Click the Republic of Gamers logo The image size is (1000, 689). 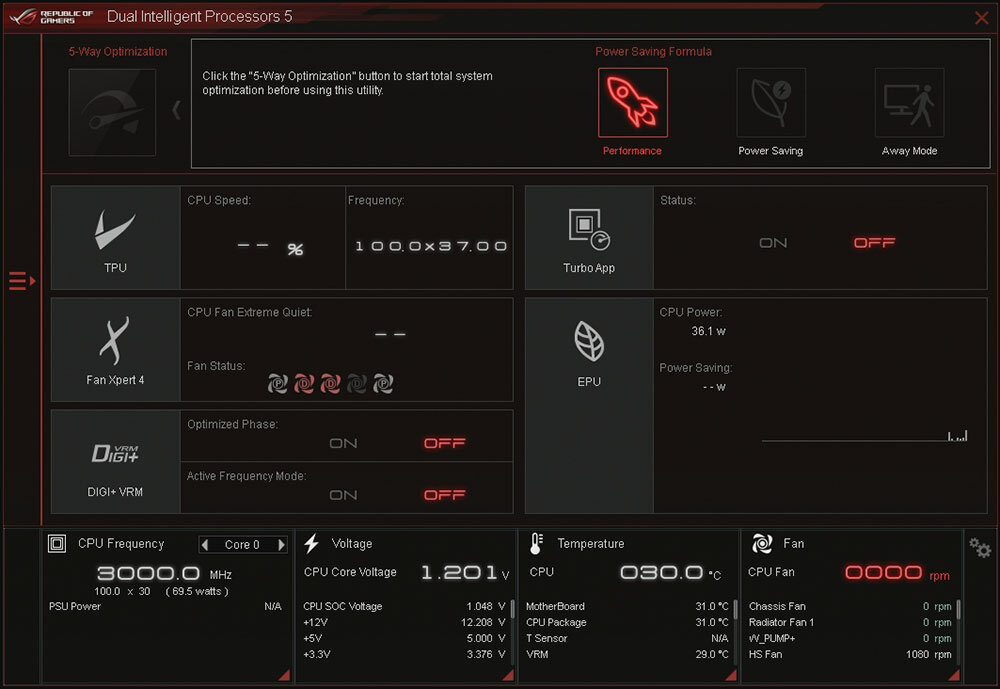coord(52,17)
